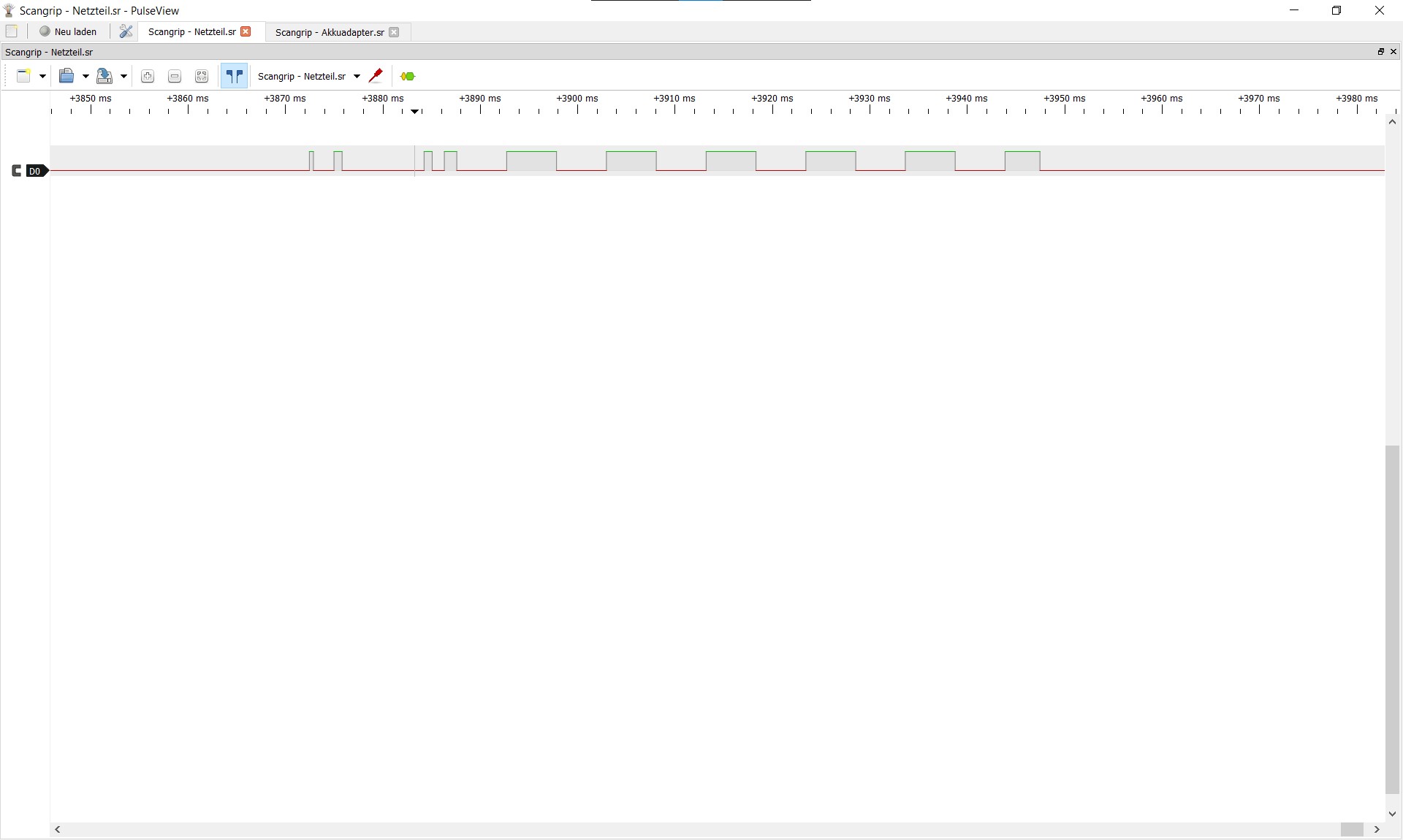Toggle the cursors display button
This screenshot has height=840, width=1403.
tap(235, 76)
